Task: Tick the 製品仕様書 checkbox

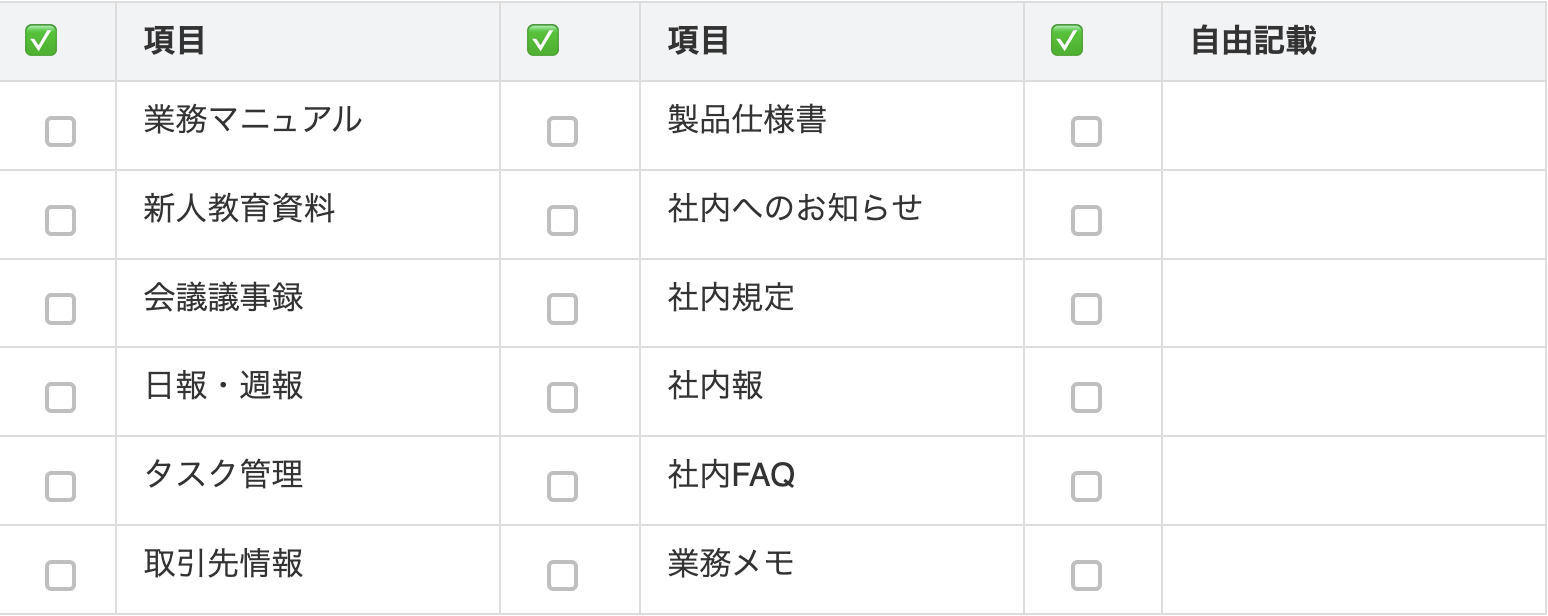Action: tap(562, 131)
